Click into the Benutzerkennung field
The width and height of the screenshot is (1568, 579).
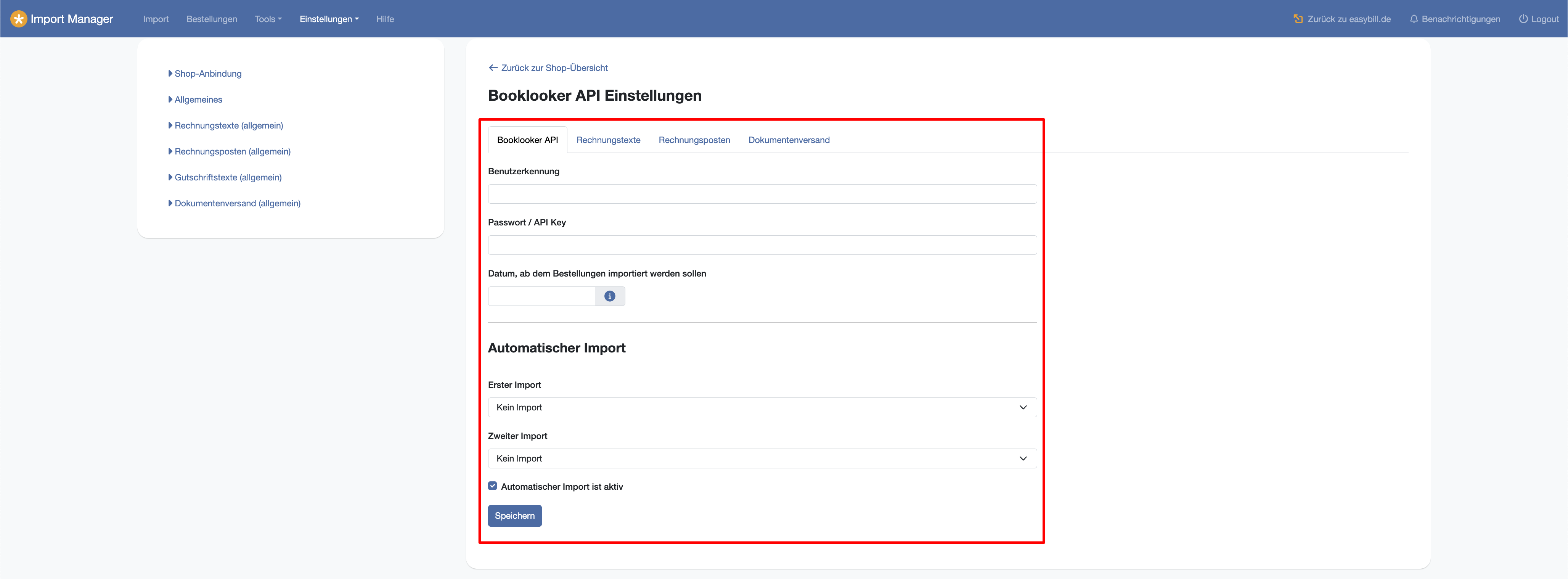[762, 194]
